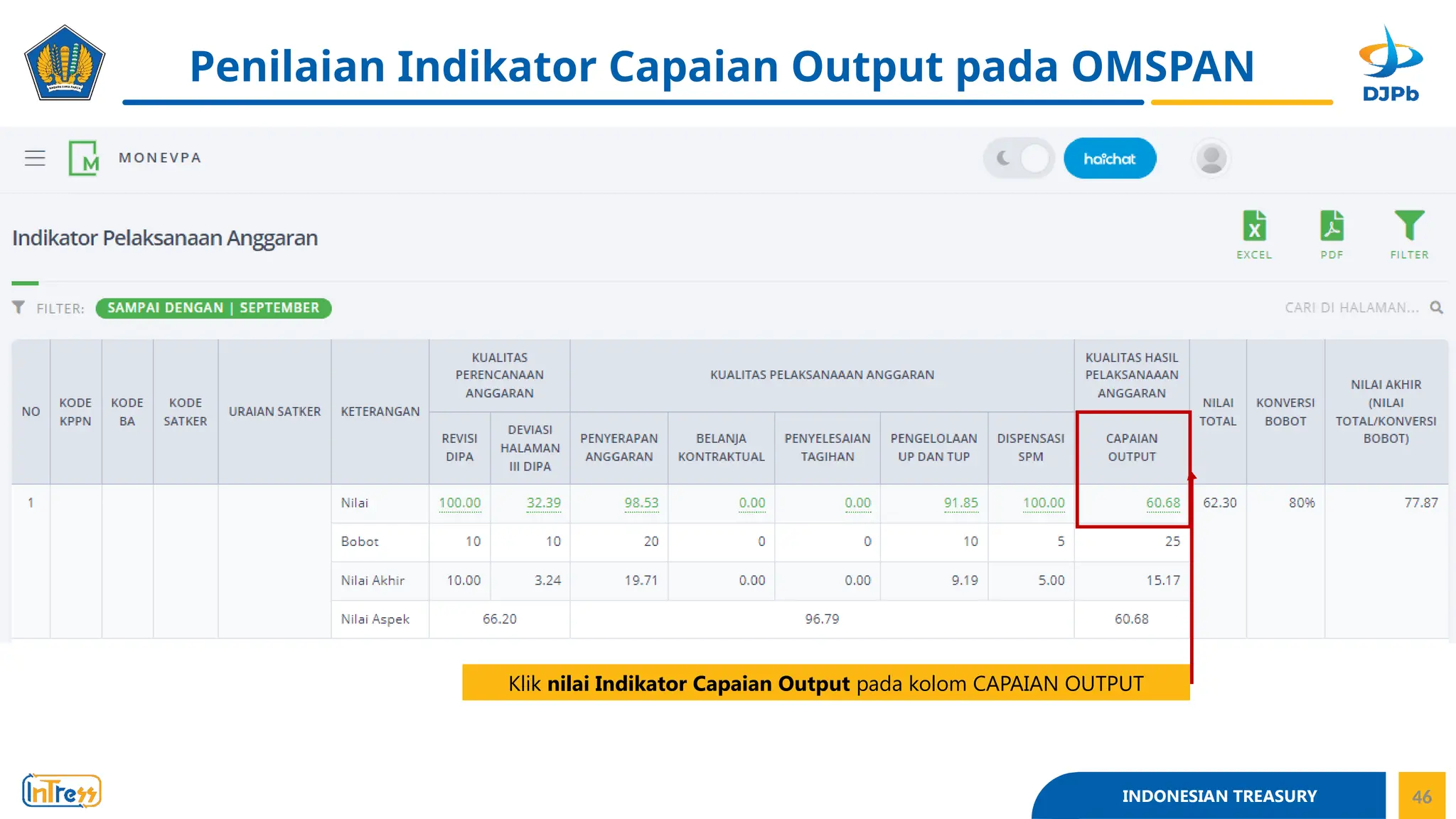This screenshot has height=819, width=1456.
Task: Click Deviasi Halaman III DIPA value 32.39
Action: point(543,503)
